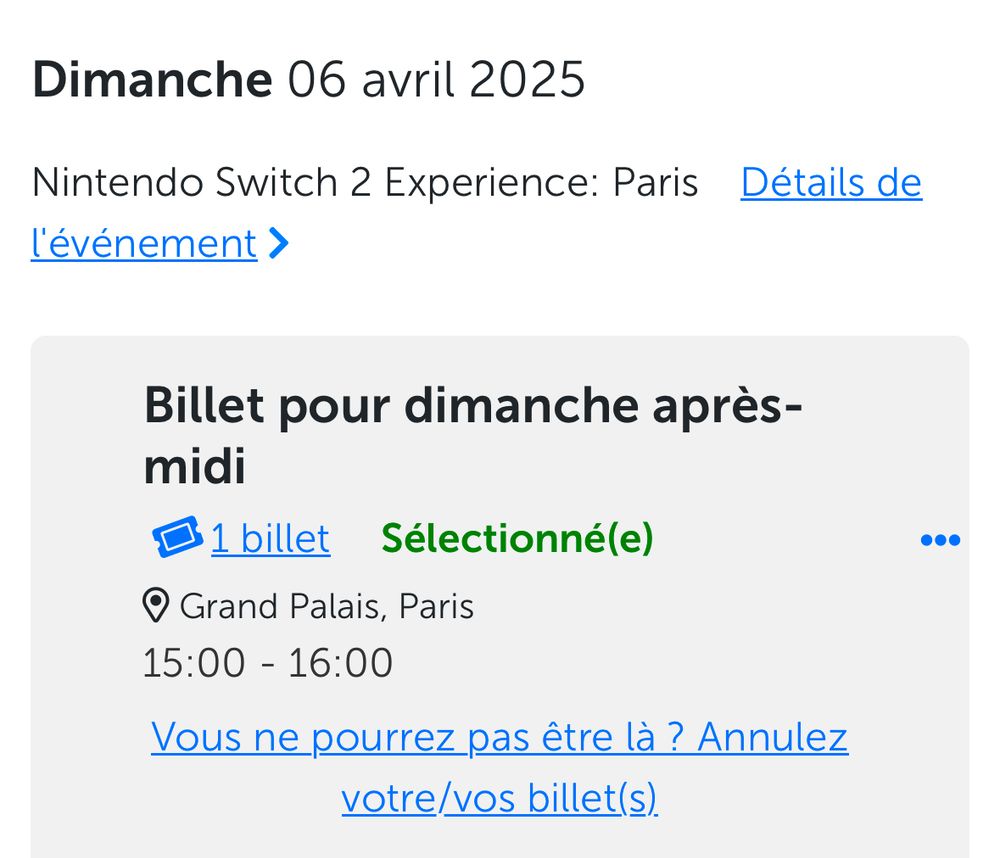The height and width of the screenshot is (858, 1000).
Task: Click the grey ticket card's empty left margin
Action: coord(85,600)
